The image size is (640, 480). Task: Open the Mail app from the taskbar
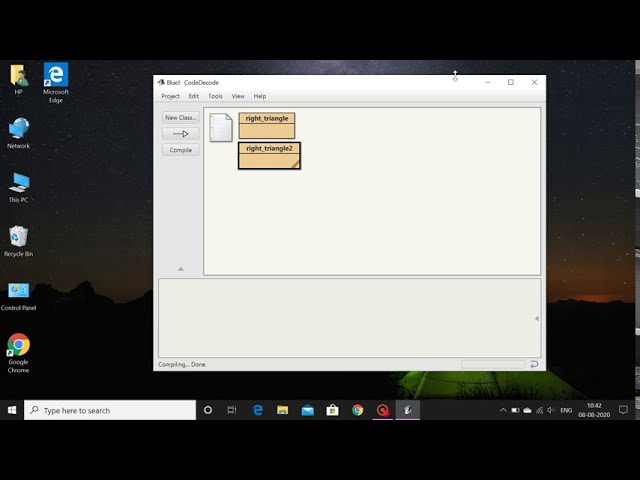point(308,410)
